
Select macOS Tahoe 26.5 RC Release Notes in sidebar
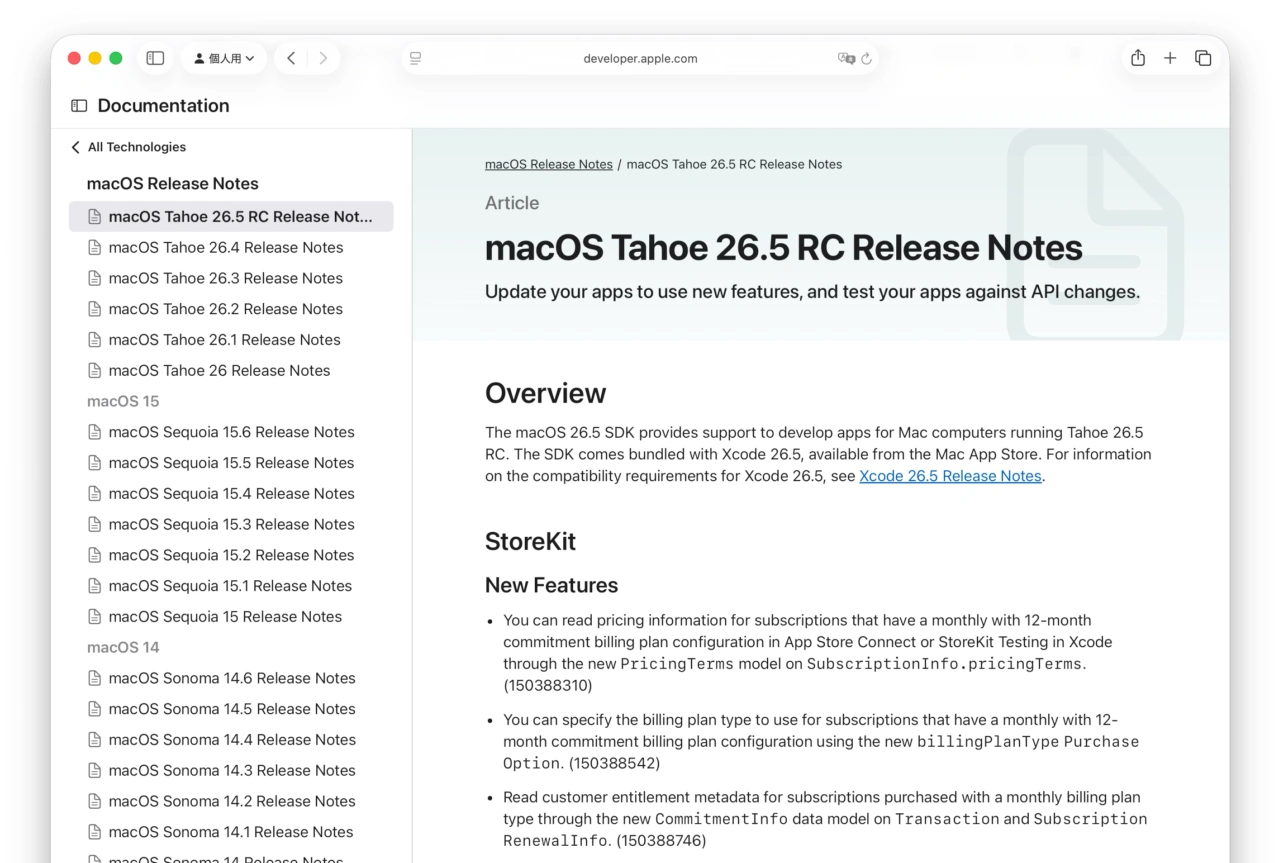[x=231, y=216]
